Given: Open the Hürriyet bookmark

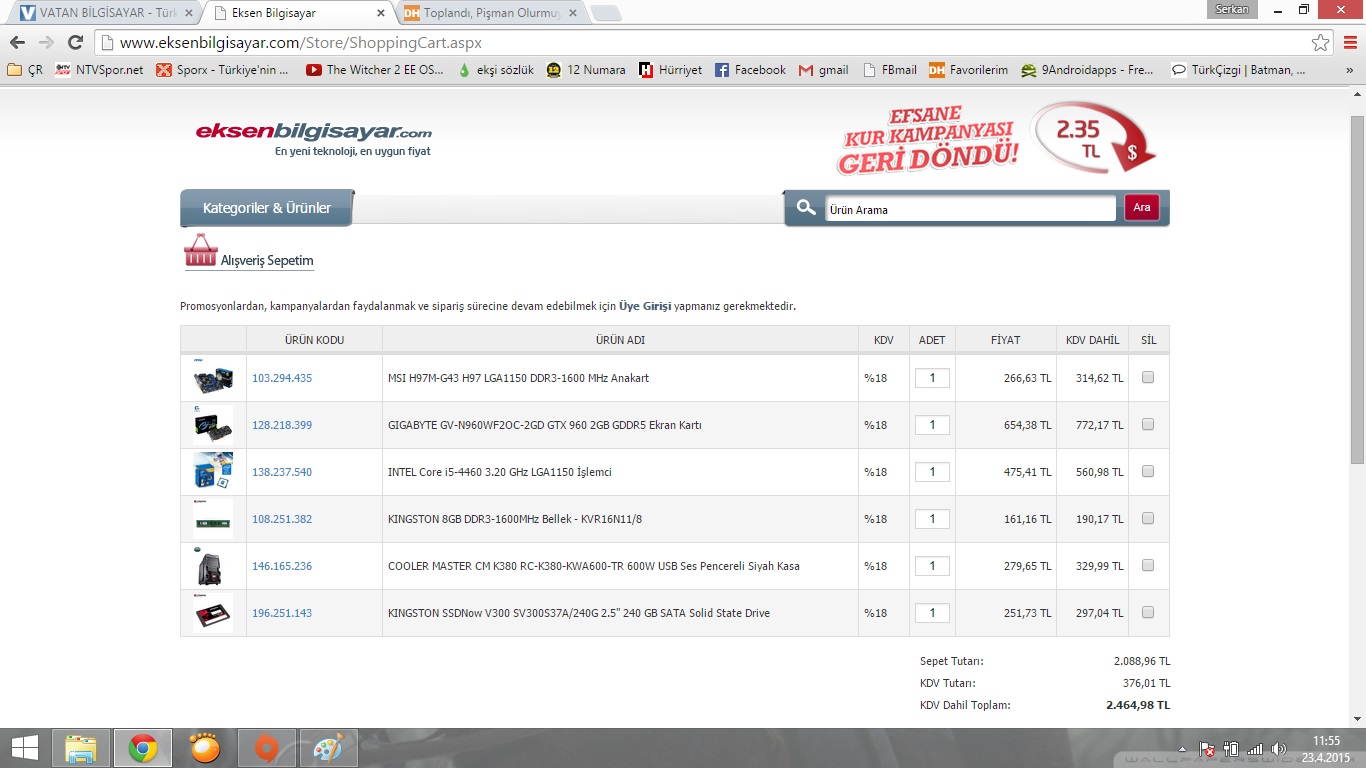Looking at the screenshot, I should point(671,70).
